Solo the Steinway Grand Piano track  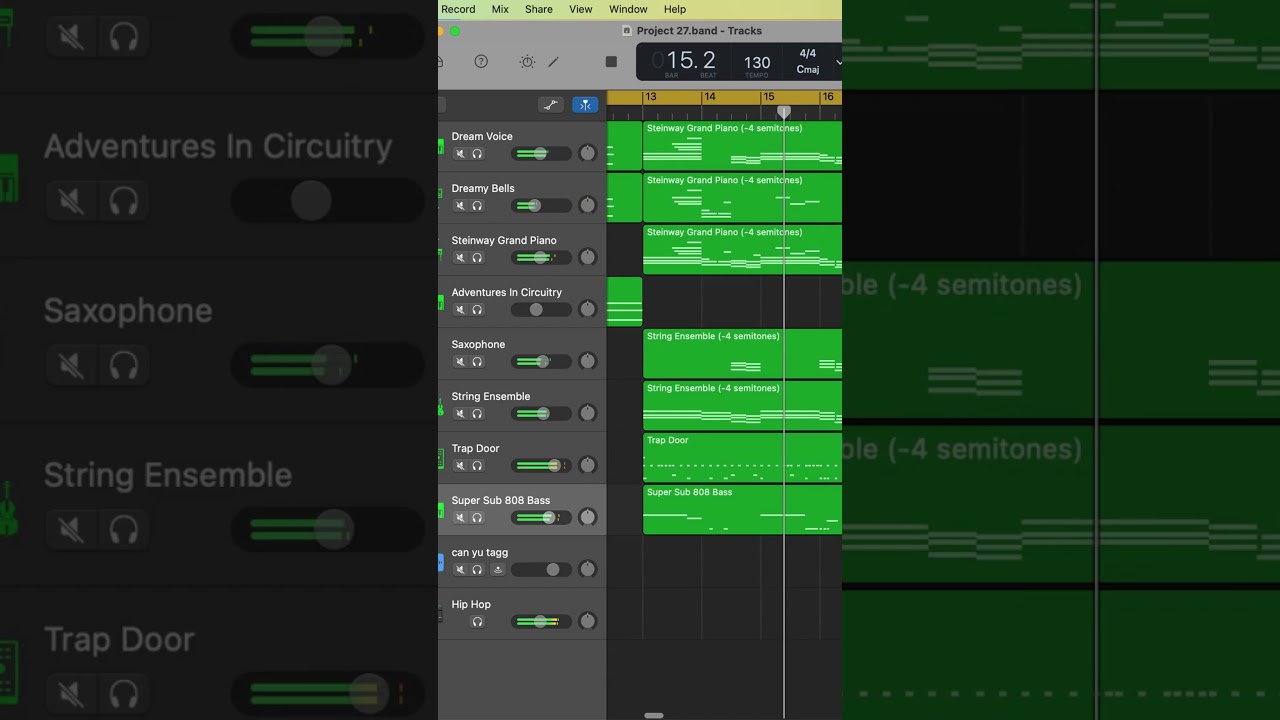[477, 257]
